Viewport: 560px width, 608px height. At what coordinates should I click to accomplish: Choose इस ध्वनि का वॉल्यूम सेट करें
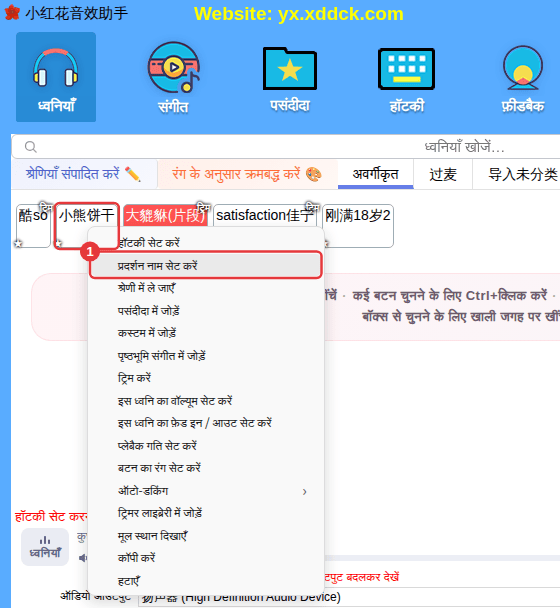click(206, 401)
